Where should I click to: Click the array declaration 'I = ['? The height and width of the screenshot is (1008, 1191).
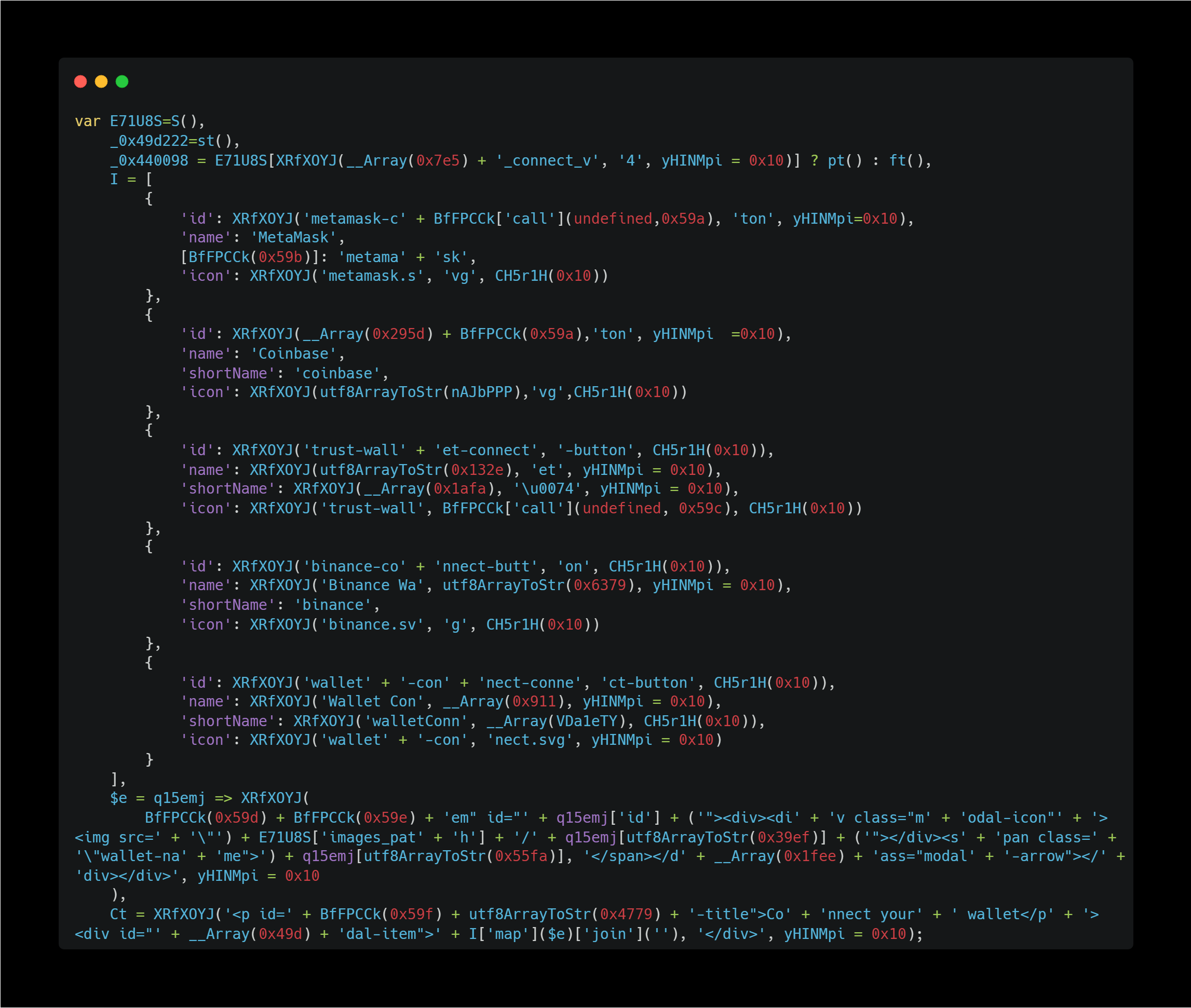pyautogui.click(x=131, y=180)
